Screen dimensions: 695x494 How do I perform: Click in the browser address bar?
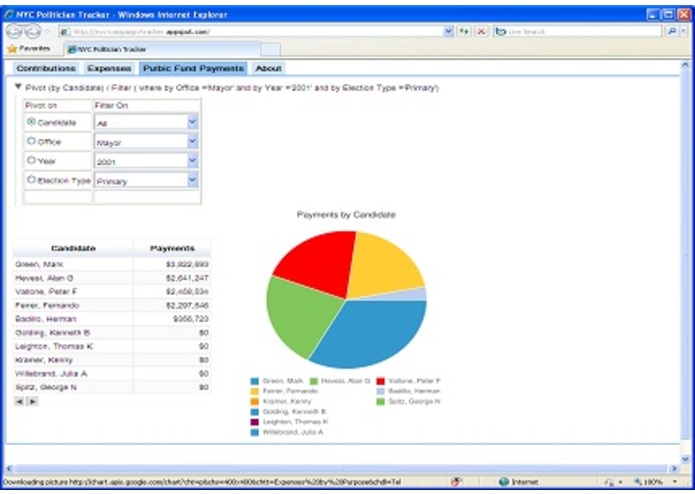click(253, 31)
